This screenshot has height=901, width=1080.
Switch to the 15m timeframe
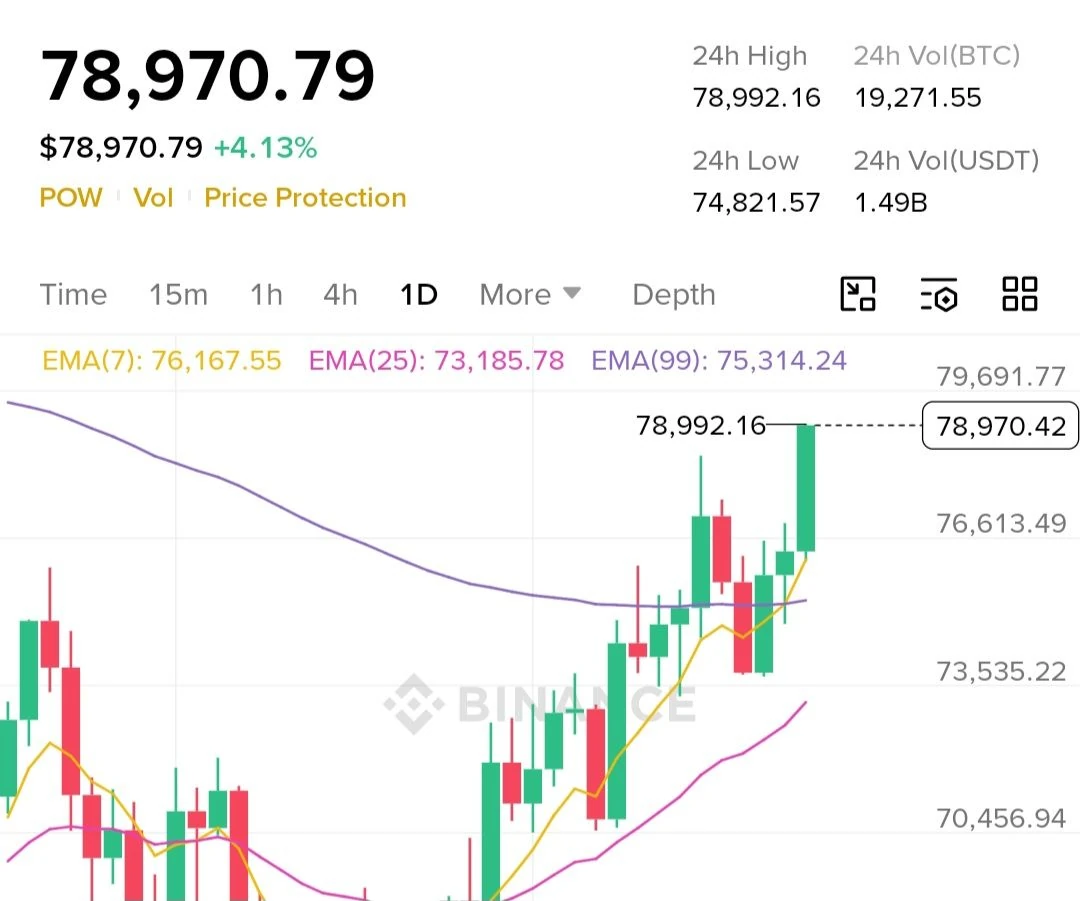pos(178,295)
